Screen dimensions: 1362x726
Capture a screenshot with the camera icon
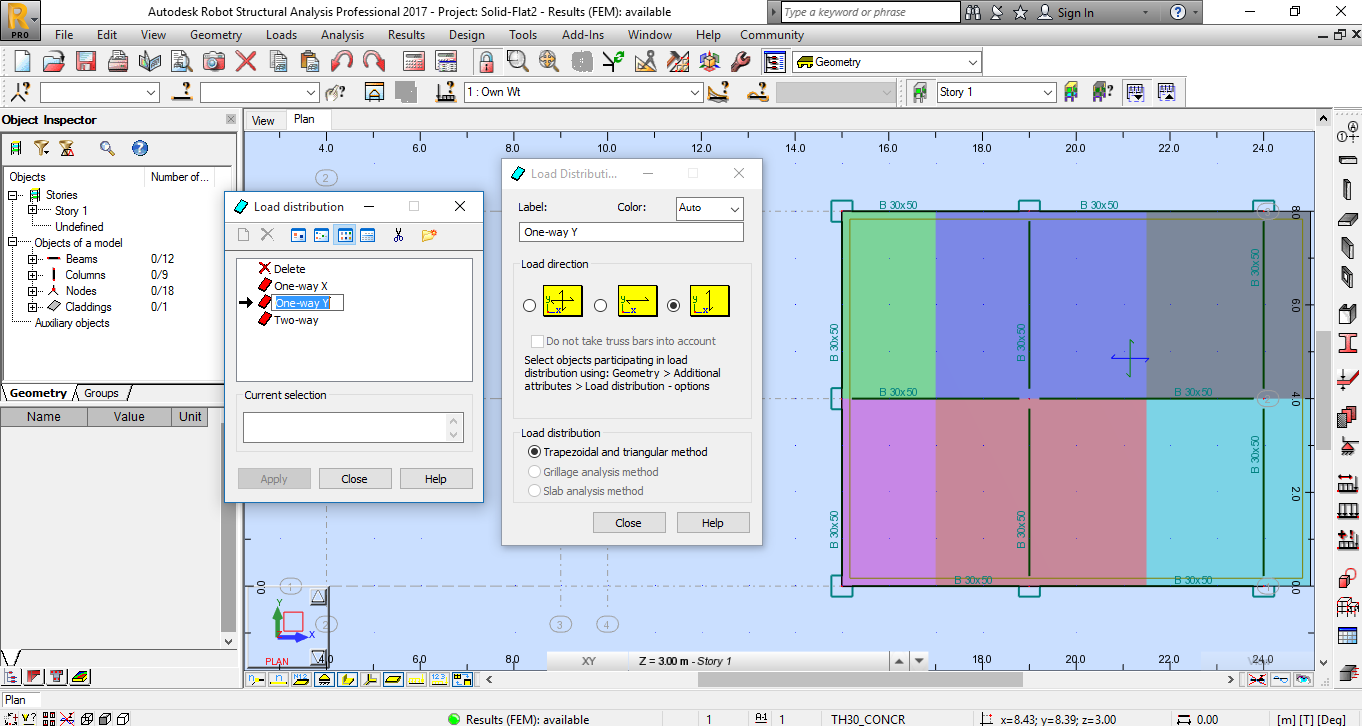point(214,61)
